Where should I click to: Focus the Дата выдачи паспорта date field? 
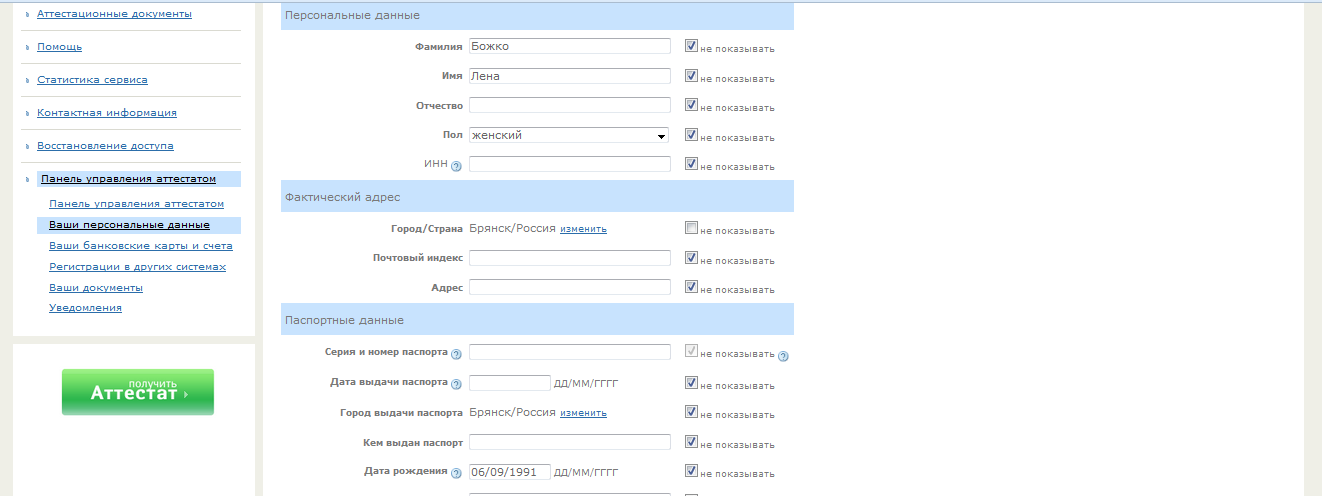coord(510,382)
